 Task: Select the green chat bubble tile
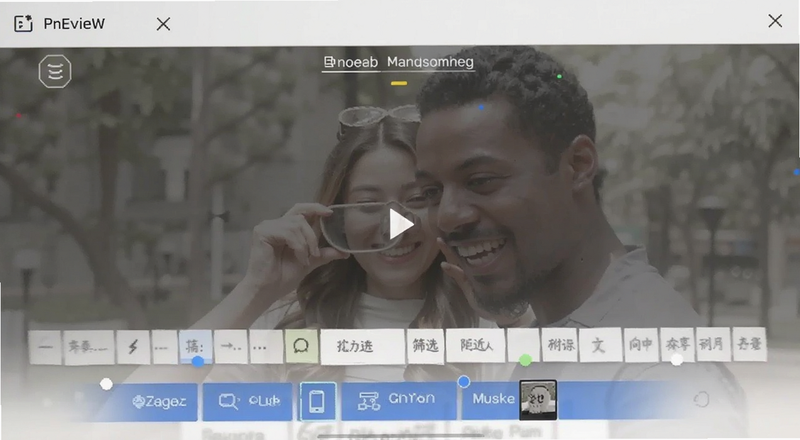[x=302, y=347]
